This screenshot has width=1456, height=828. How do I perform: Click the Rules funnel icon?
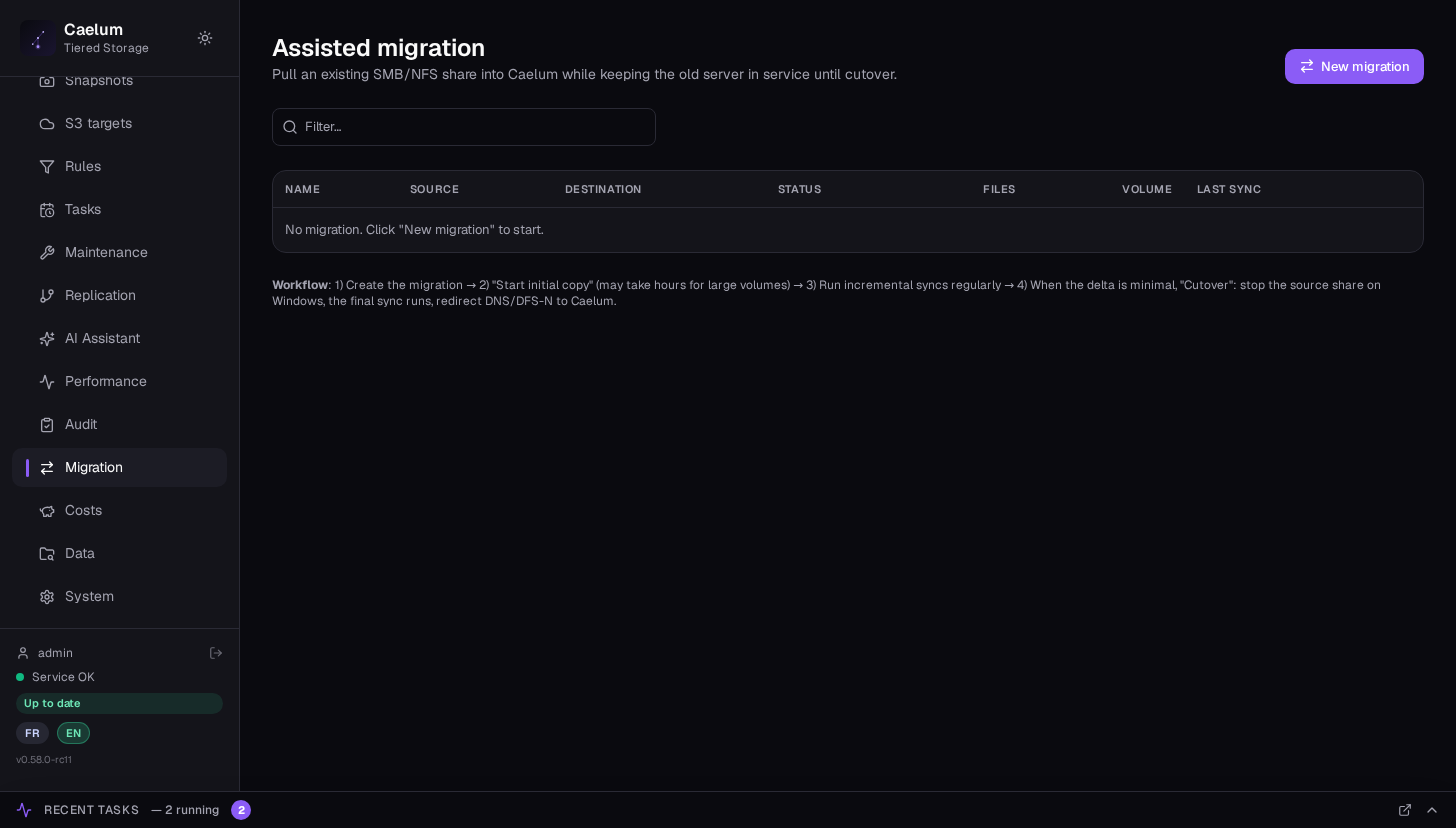tap(47, 167)
